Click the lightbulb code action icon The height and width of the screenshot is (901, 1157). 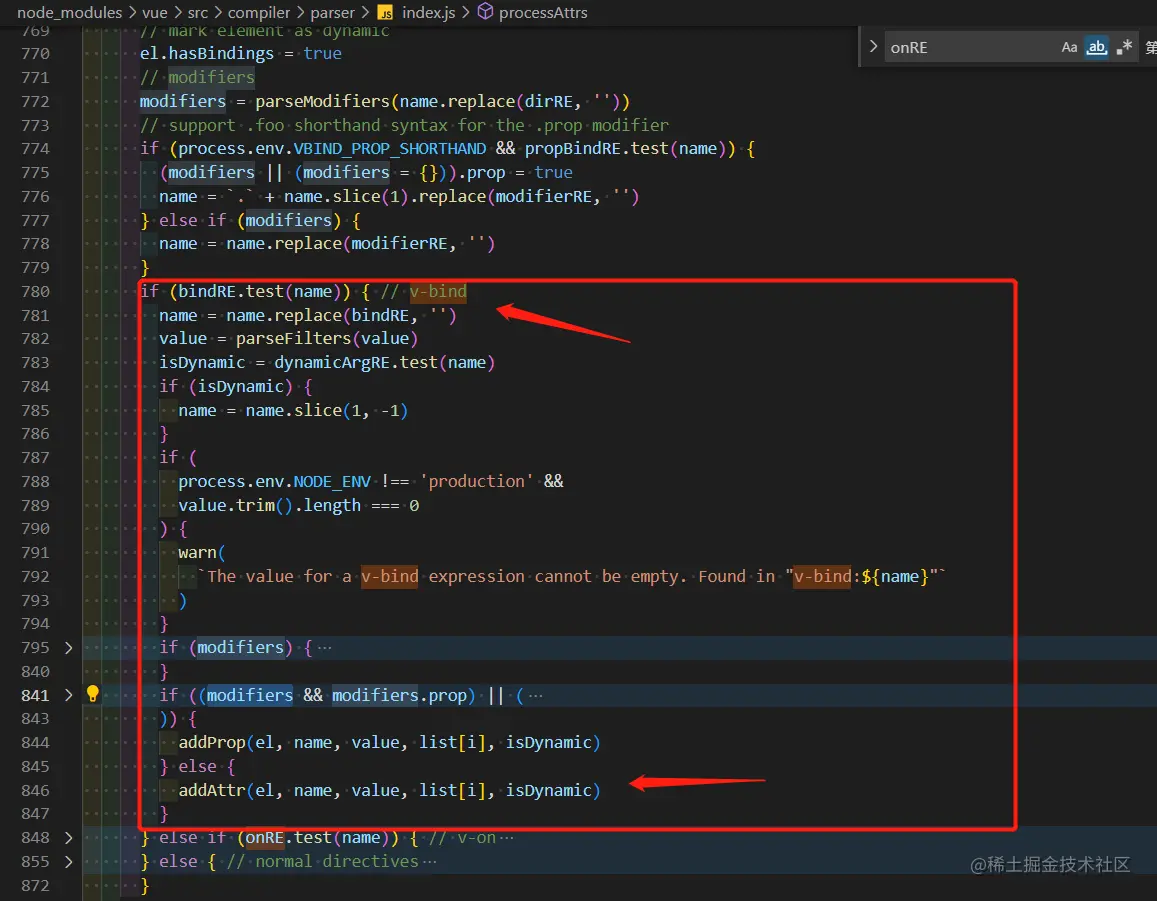pos(92,694)
